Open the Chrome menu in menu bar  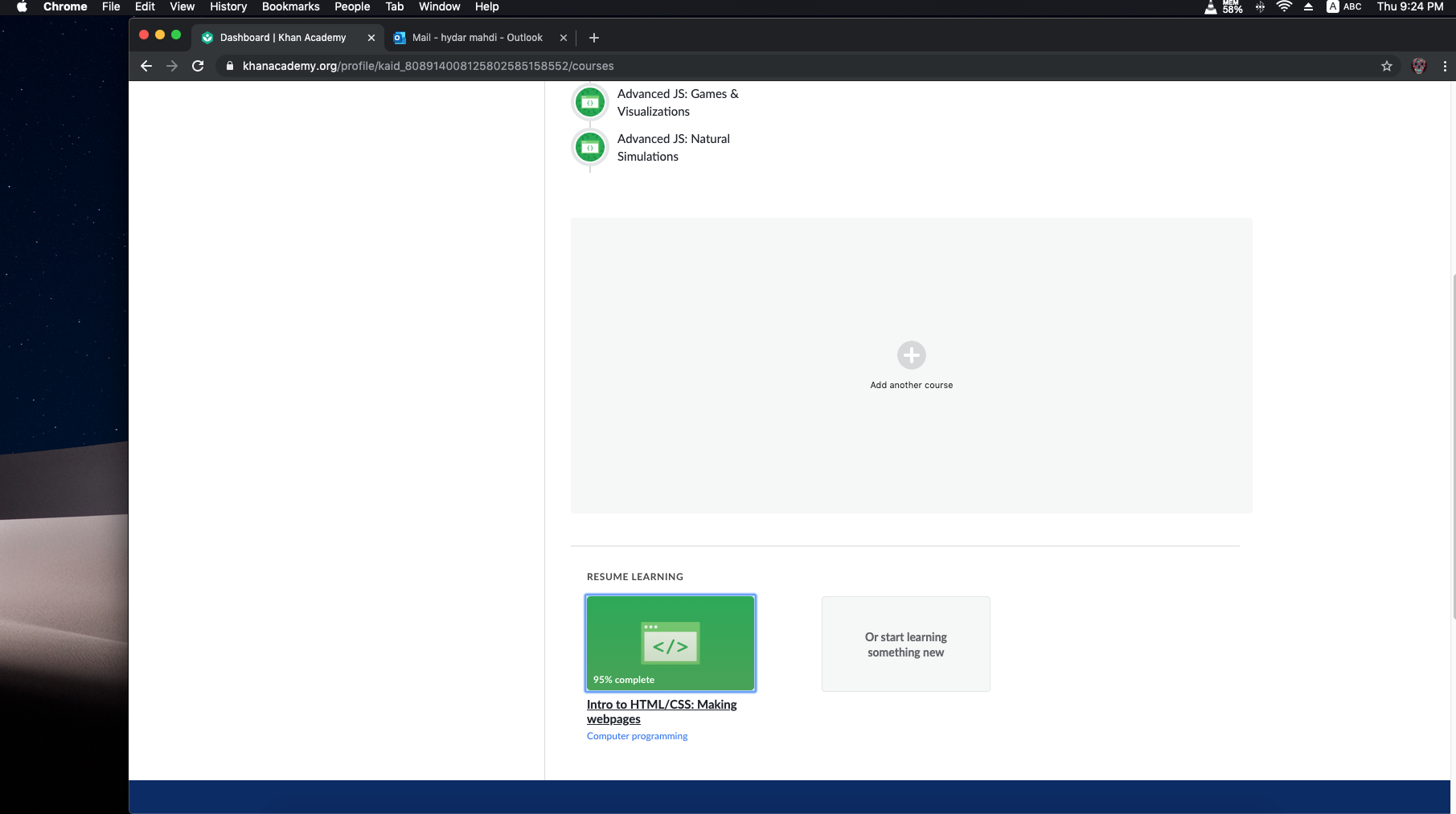(65, 6)
